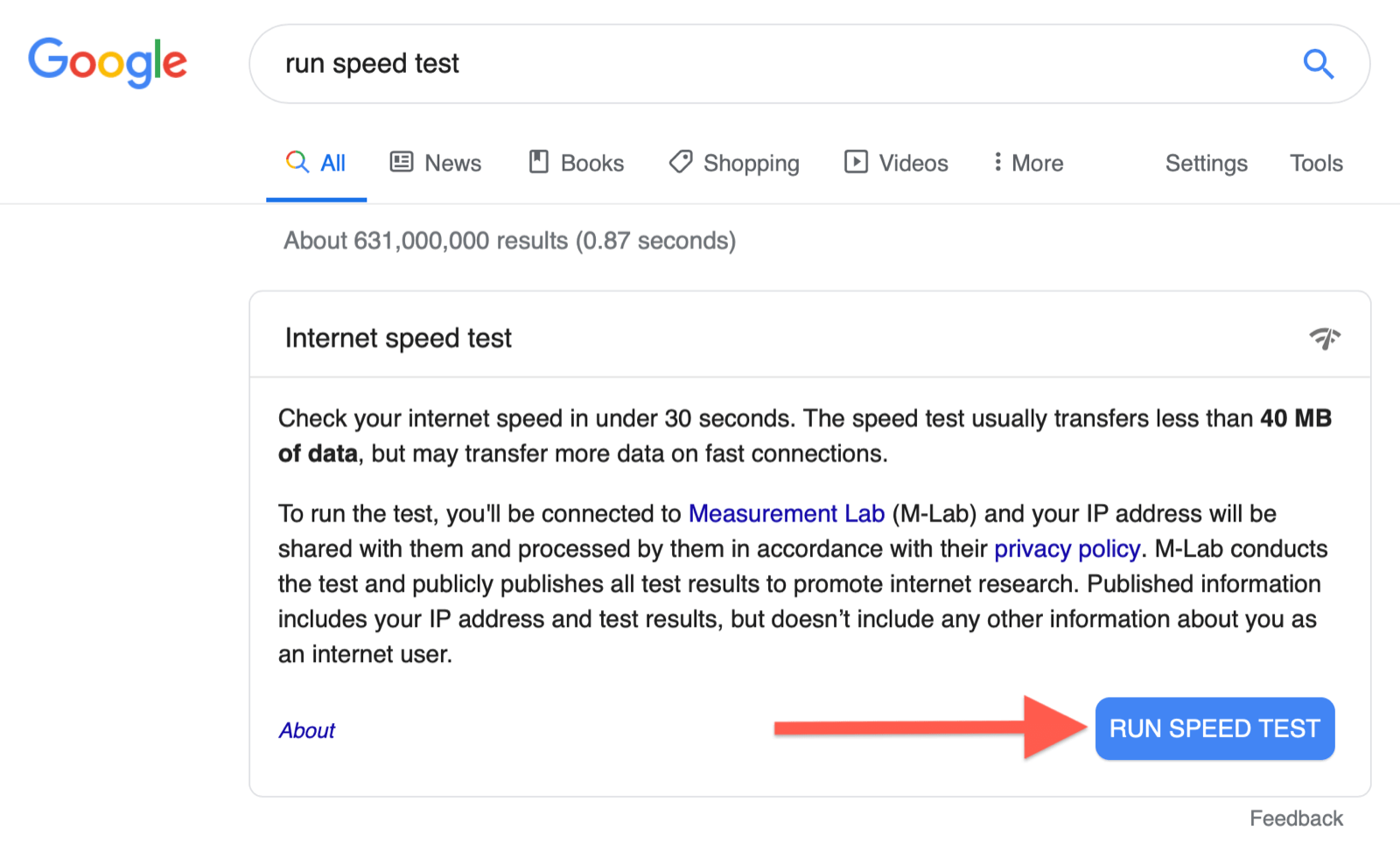Focus the search box containing run speed test
The image size is (1400, 844).
point(809,64)
